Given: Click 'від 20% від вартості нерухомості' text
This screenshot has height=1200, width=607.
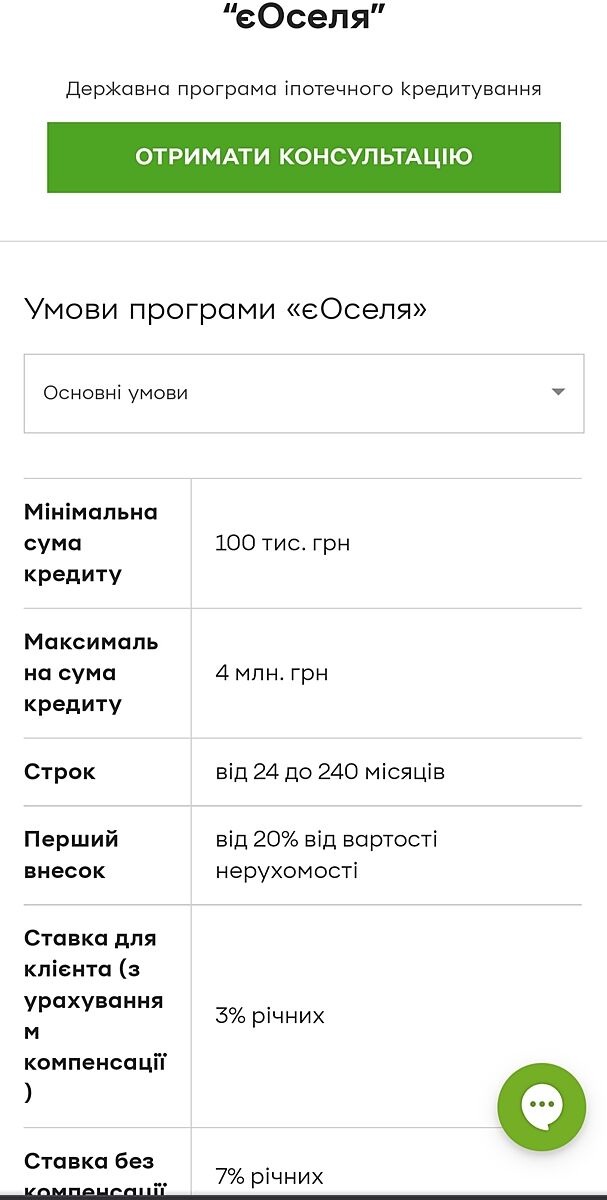Looking at the screenshot, I should (326, 855).
